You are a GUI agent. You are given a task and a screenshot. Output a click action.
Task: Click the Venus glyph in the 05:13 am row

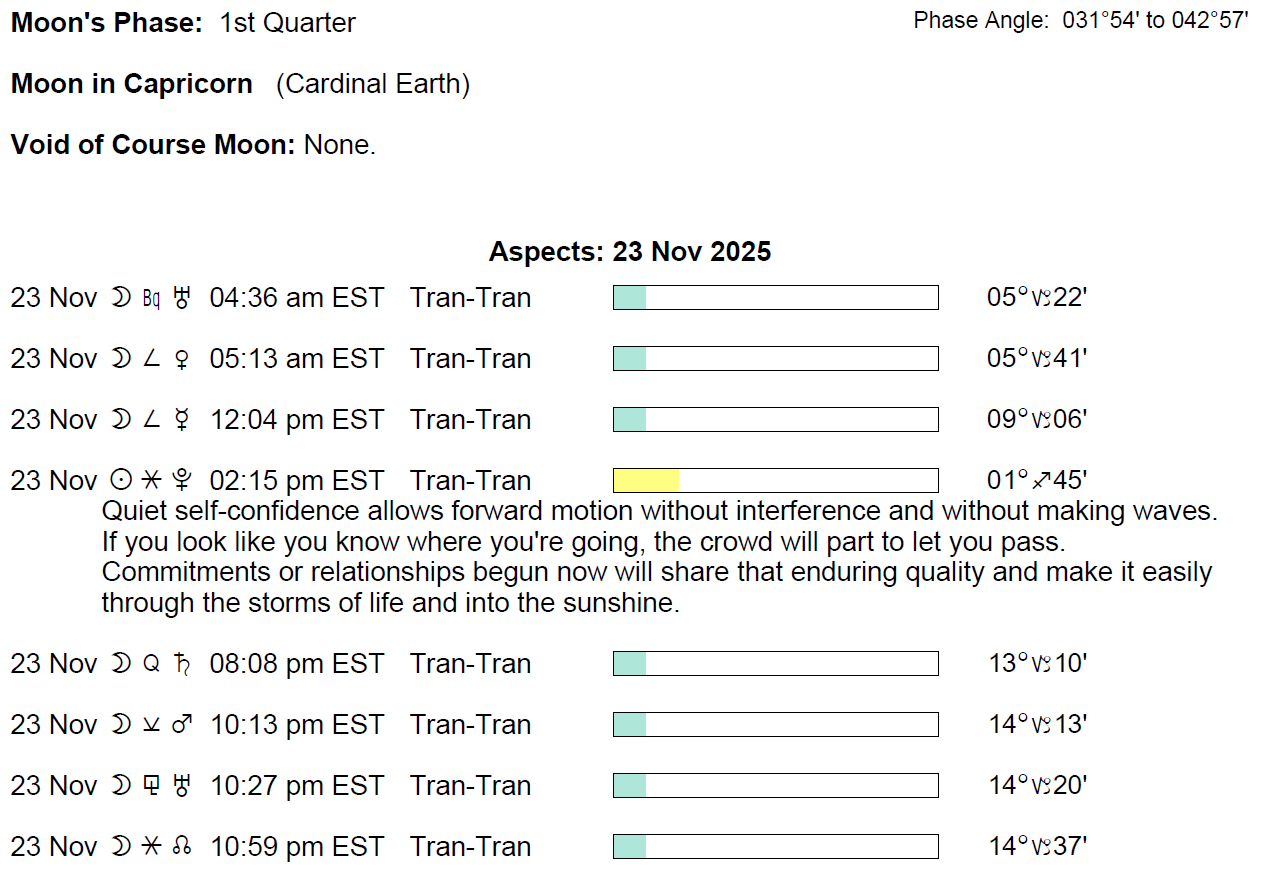click(x=182, y=359)
